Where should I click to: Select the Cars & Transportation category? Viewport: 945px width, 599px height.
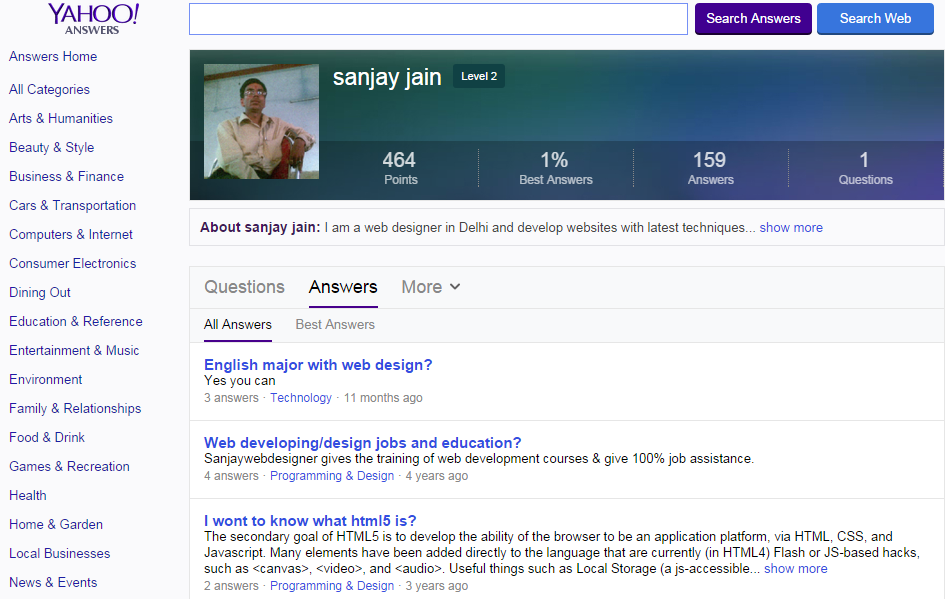click(x=72, y=205)
